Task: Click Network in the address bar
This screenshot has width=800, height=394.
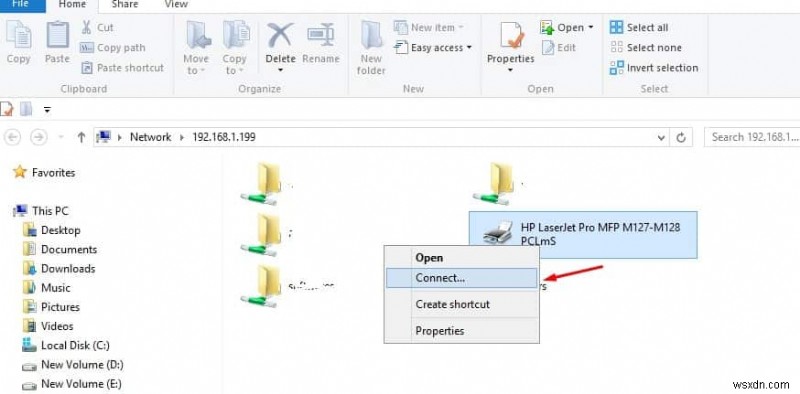Action: click(x=151, y=137)
